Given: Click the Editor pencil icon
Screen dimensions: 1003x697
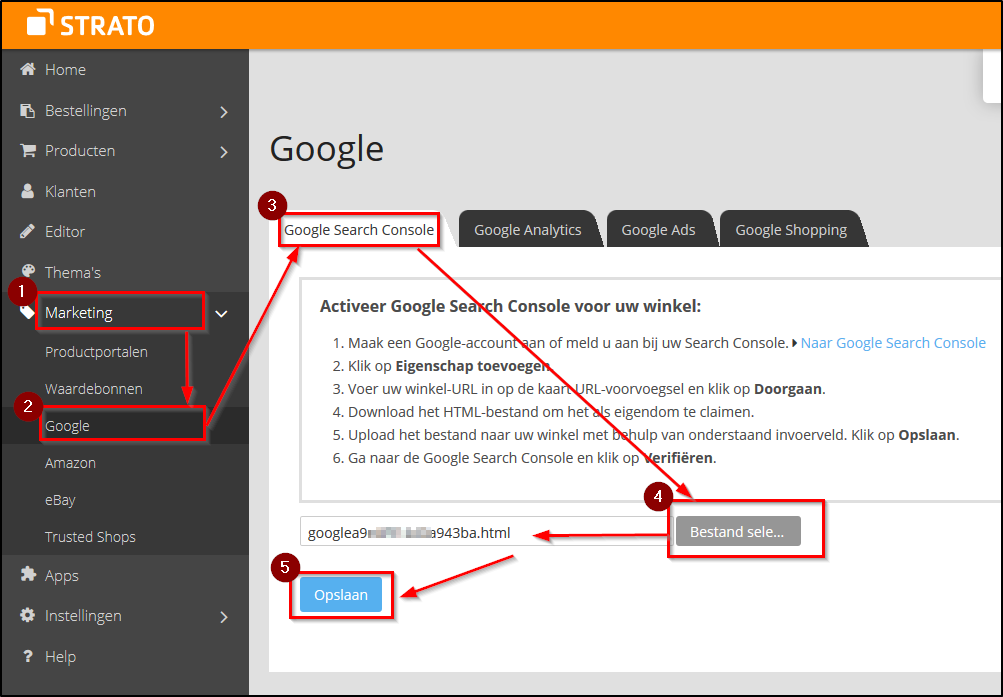Looking at the screenshot, I should [28, 232].
